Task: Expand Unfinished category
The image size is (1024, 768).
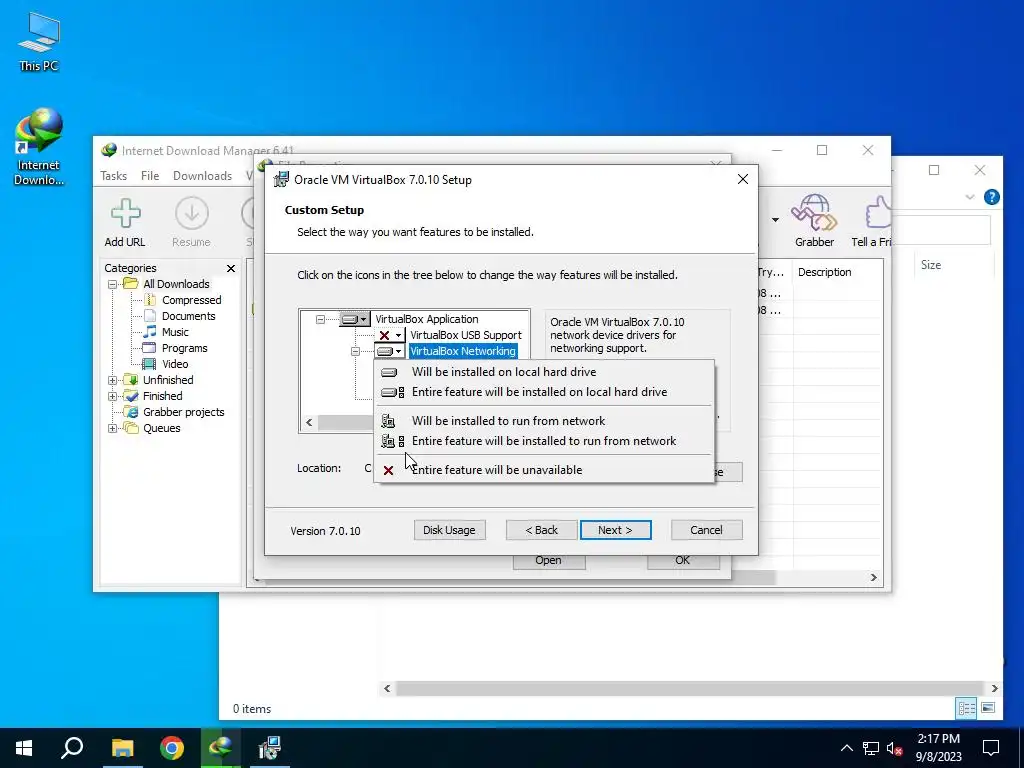Action: (x=112, y=380)
